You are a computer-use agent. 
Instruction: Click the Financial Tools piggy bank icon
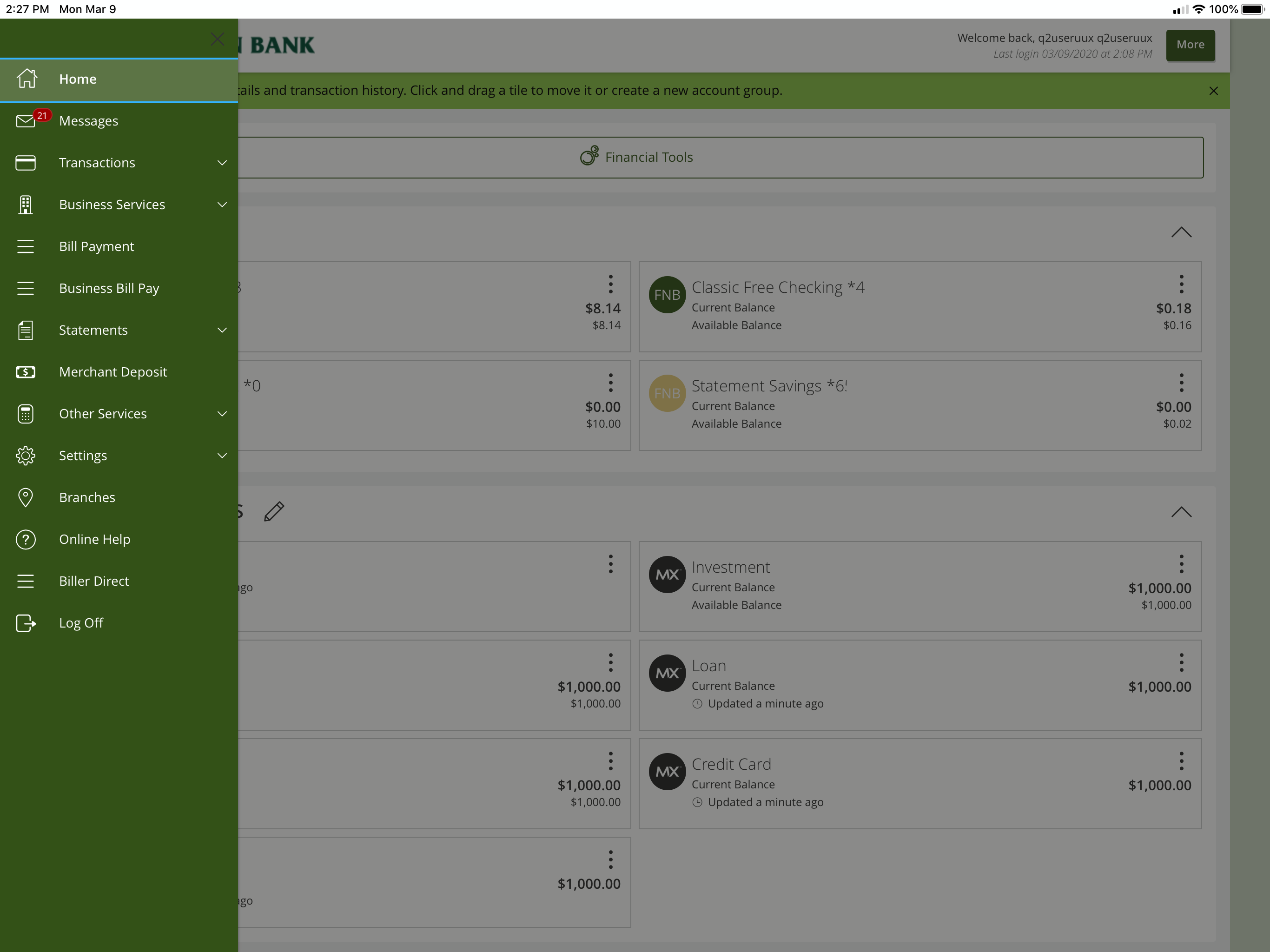point(589,156)
